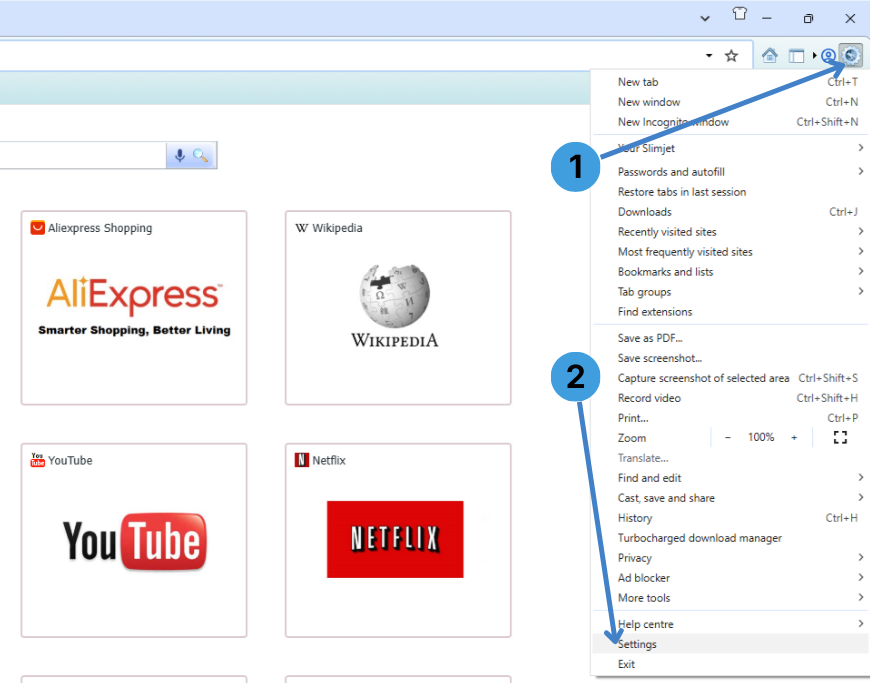Select New window menu item

coord(730,102)
